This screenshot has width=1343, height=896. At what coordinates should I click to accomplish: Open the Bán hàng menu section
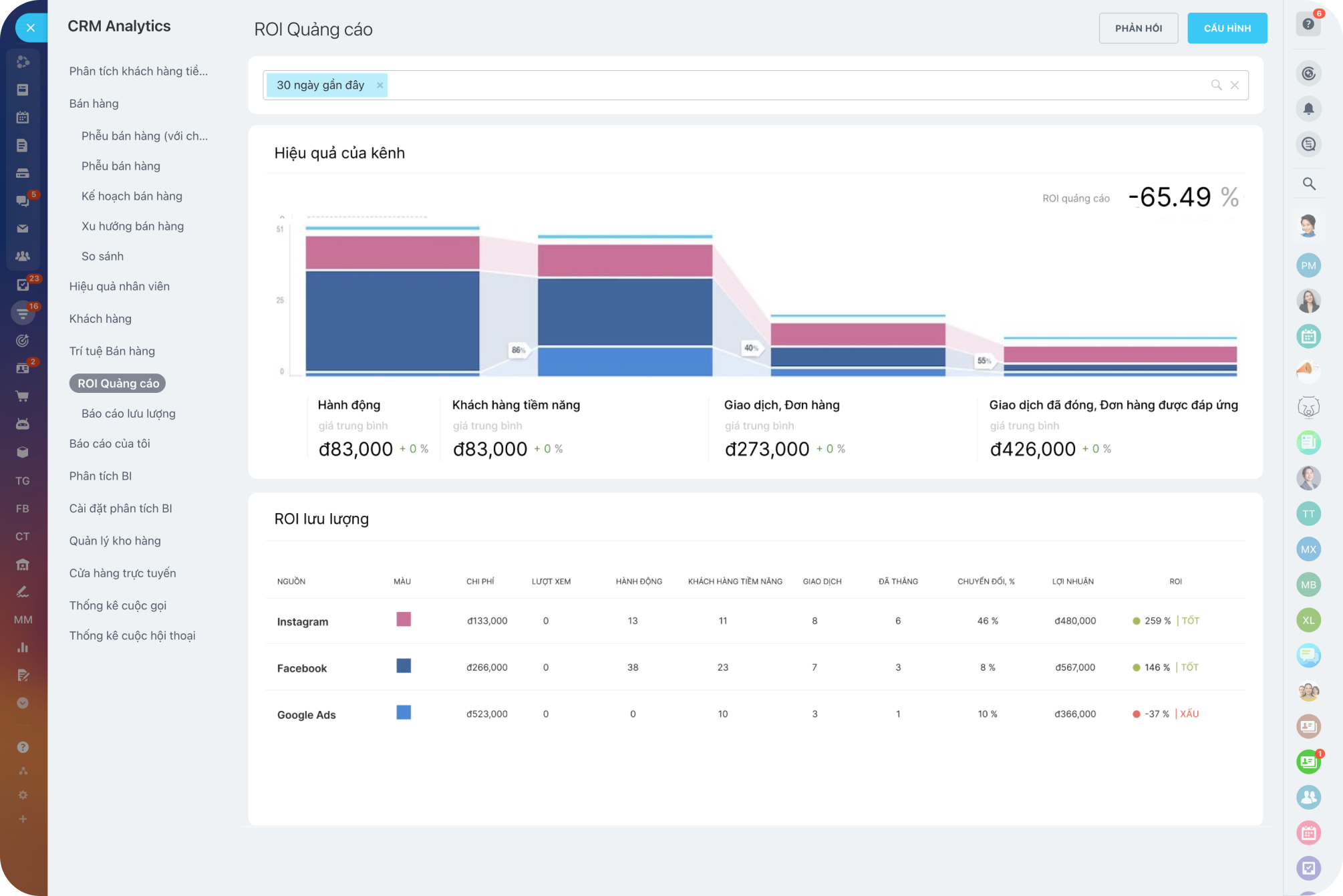94,104
